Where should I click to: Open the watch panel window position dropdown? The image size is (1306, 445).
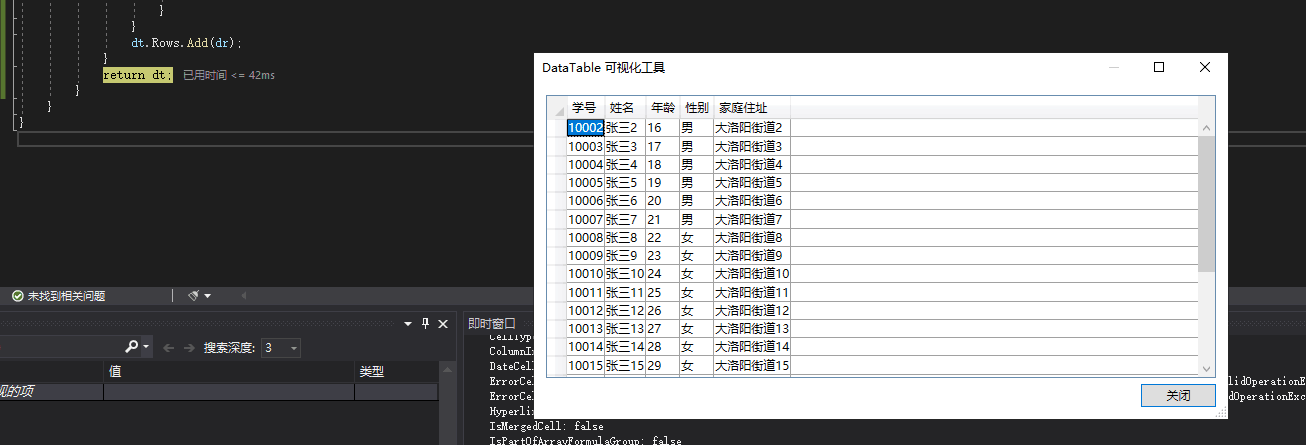click(x=407, y=323)
